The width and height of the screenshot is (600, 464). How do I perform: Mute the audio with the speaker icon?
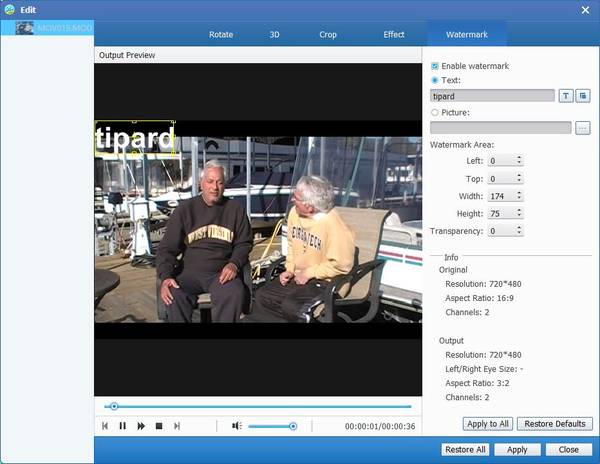click(x=237, y=426)
